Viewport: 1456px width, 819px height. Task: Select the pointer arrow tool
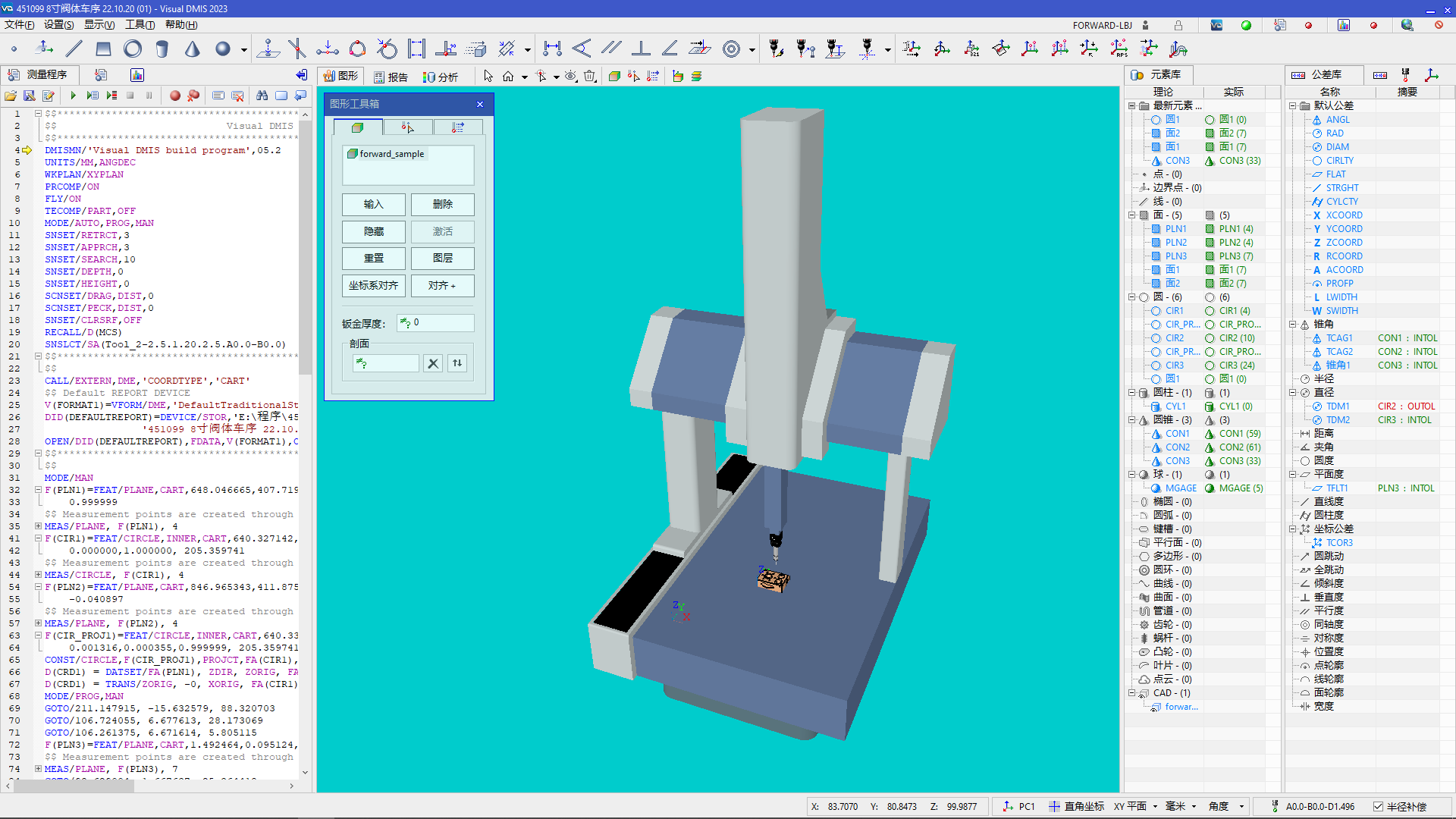tap(488, 76)
